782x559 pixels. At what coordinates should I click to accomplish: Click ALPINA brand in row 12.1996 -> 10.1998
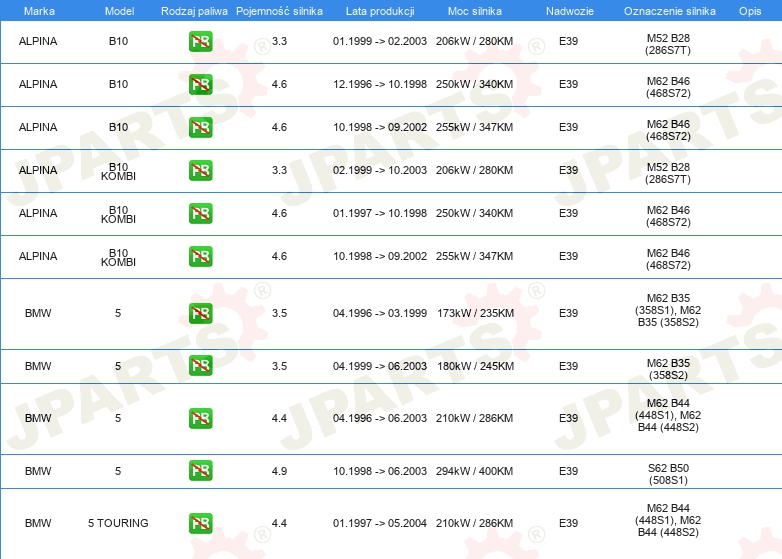click(38, 84)
